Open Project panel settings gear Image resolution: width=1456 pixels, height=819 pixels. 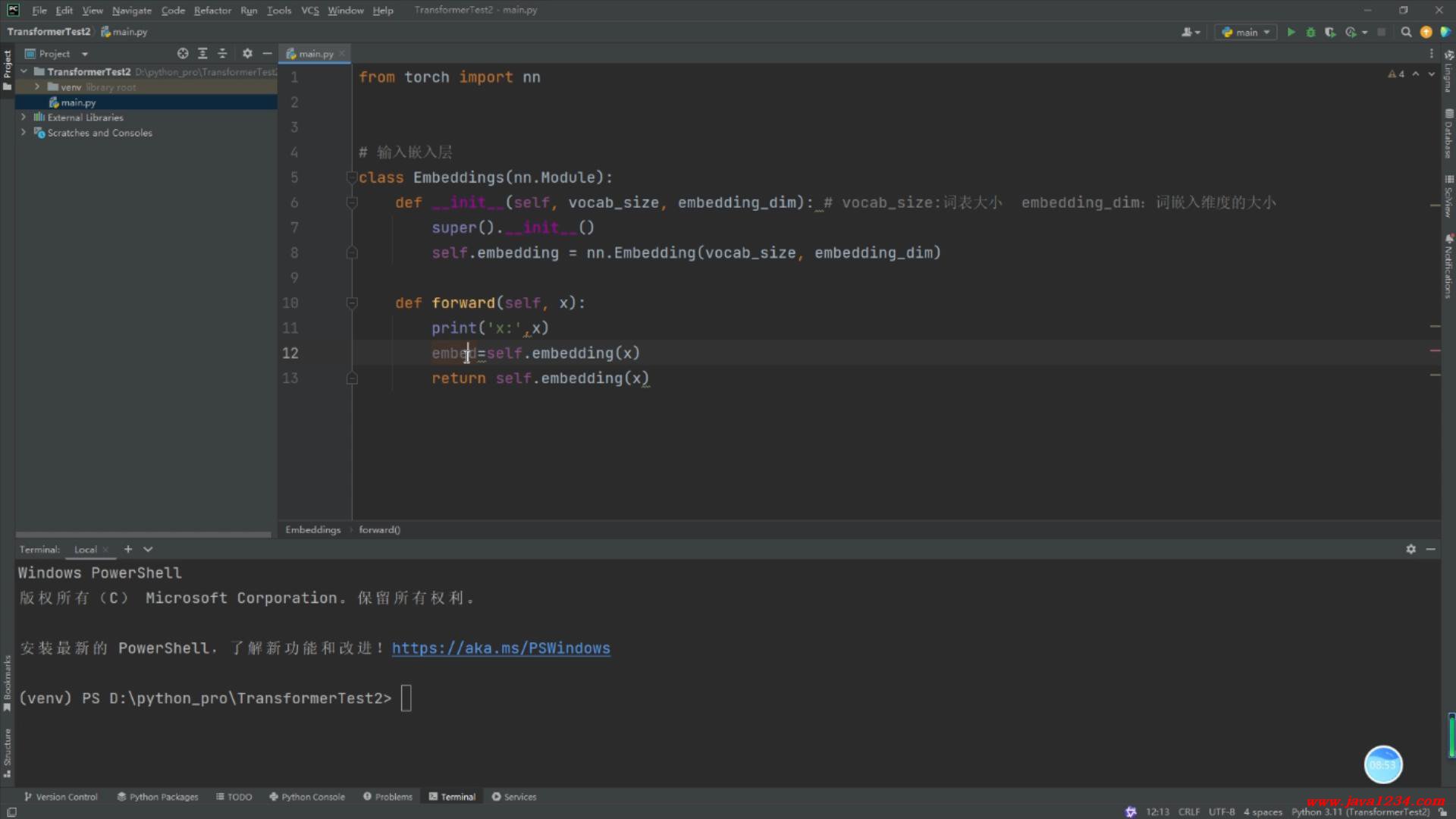coord(247,54)
